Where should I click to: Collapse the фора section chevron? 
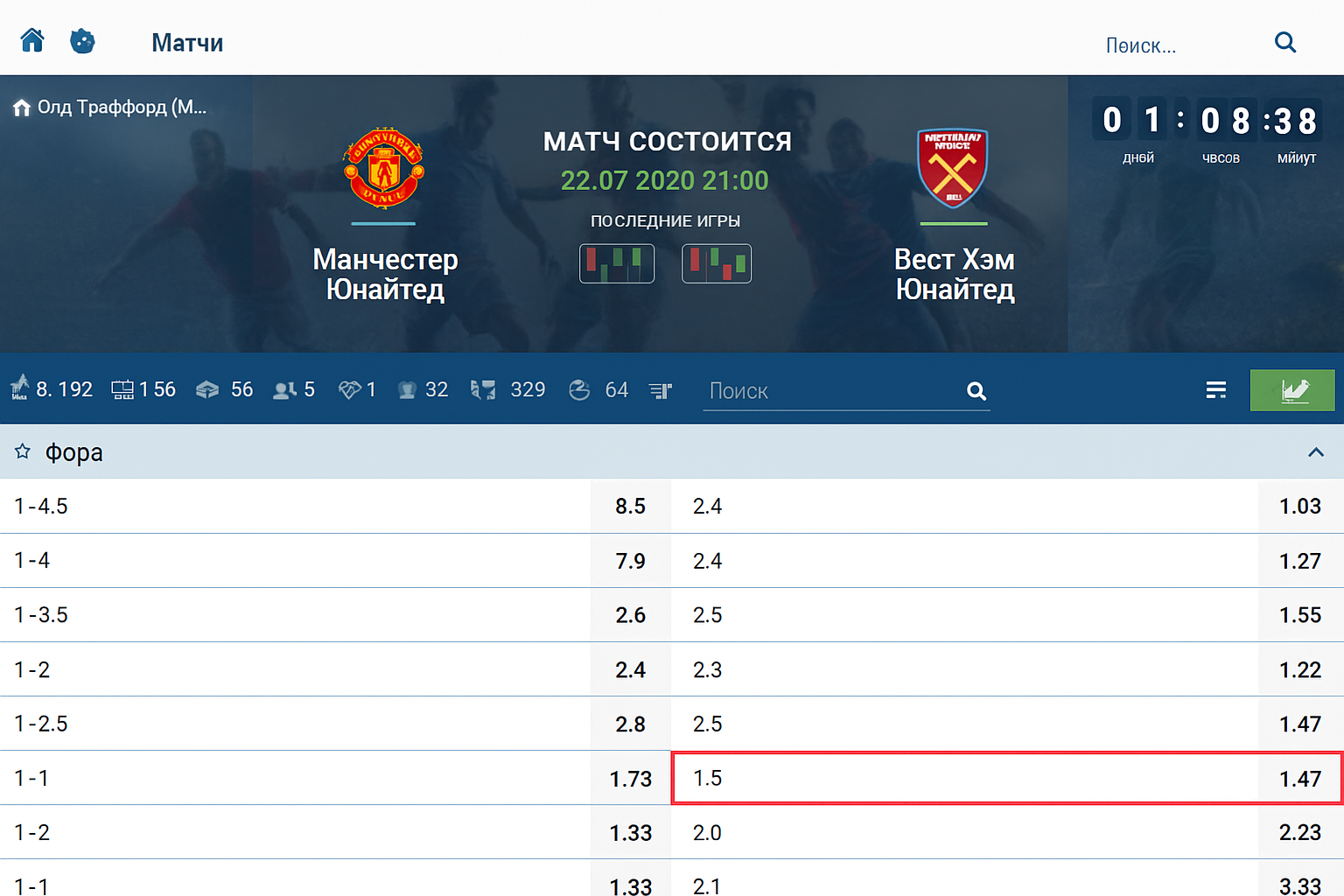click(x=1315, y=451)
